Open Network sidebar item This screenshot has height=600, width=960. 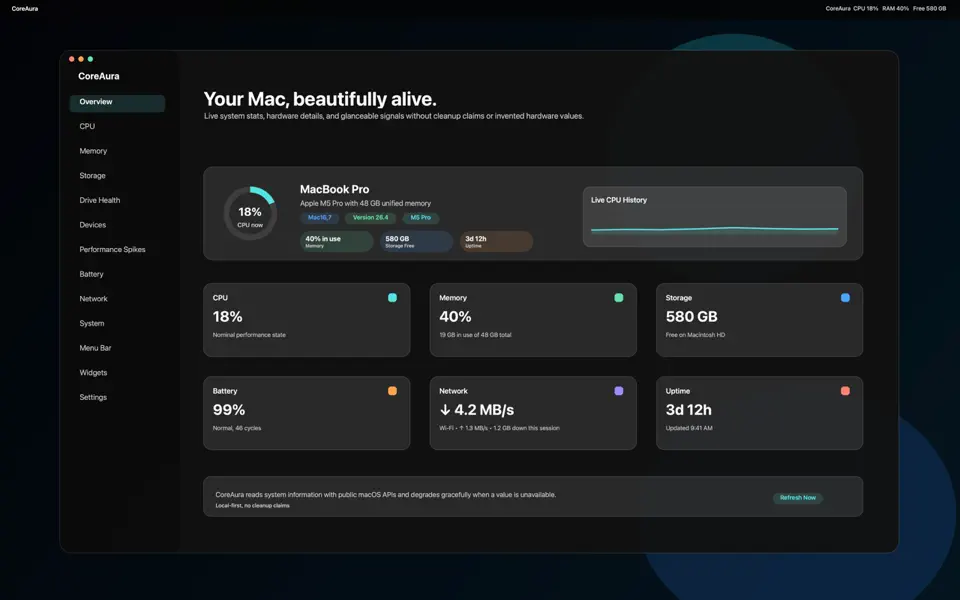pyautogui.click(x=93, y=299)
